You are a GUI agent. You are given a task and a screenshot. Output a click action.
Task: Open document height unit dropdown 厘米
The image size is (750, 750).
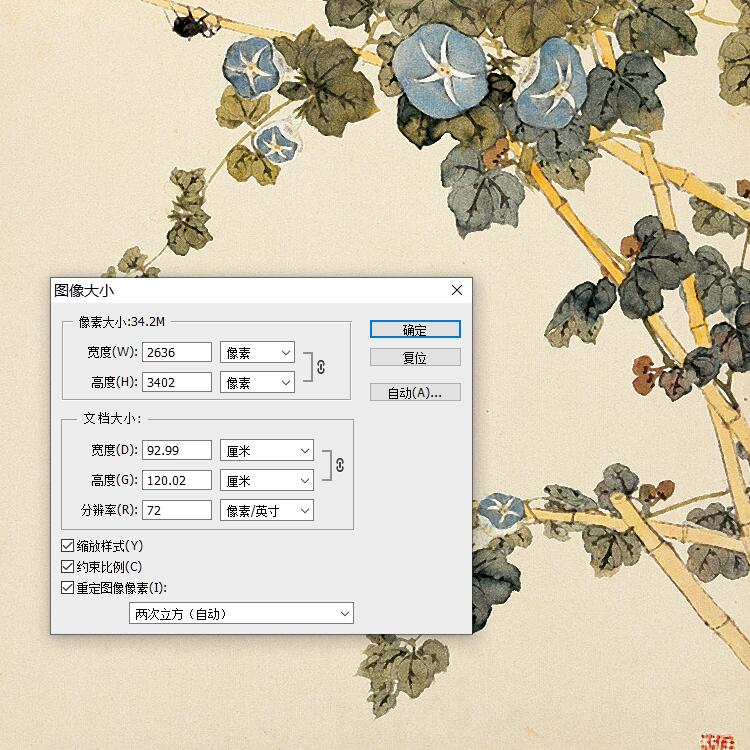pyautogui.click(x=267, y=480)
